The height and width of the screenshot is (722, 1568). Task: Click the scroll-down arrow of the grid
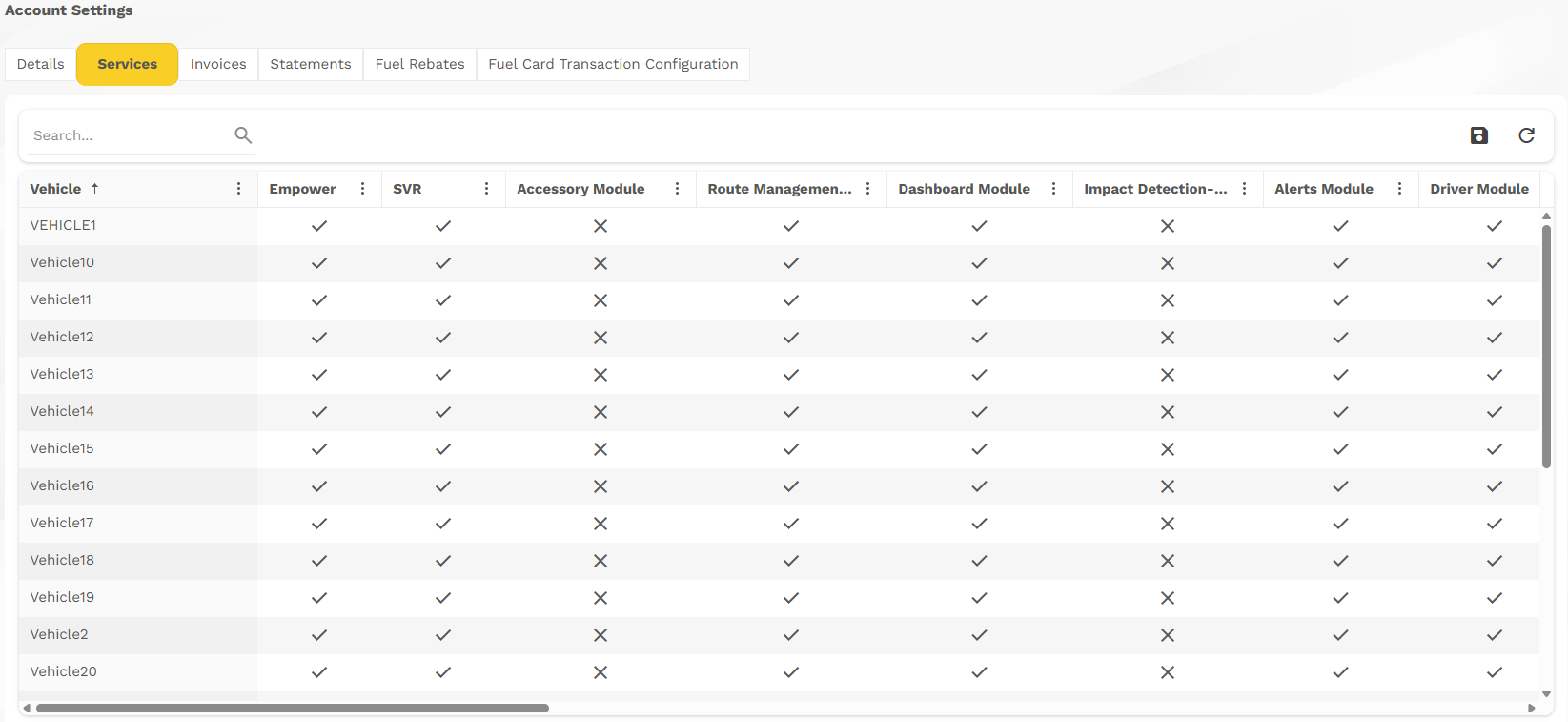tap(1546, 694)
